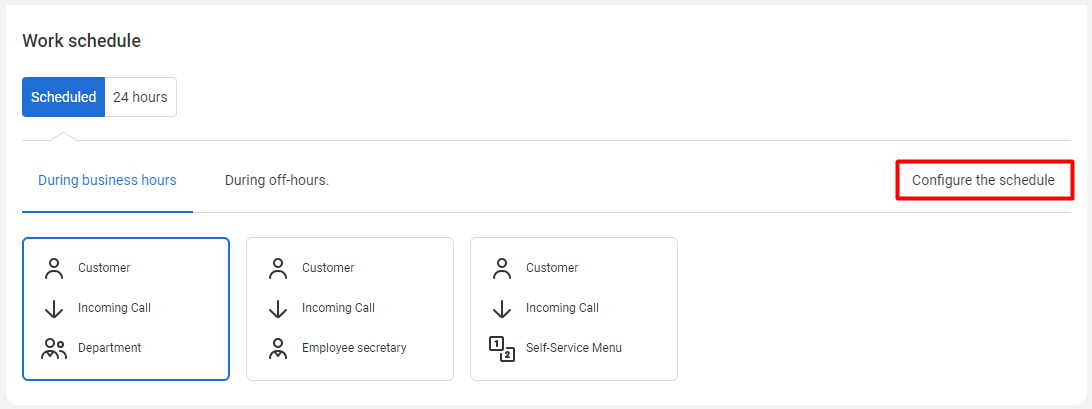The height and width of the screenshot is (409, 1092).
Task: Switch work schedule to 24 hours
Action: tap(140, 97)
